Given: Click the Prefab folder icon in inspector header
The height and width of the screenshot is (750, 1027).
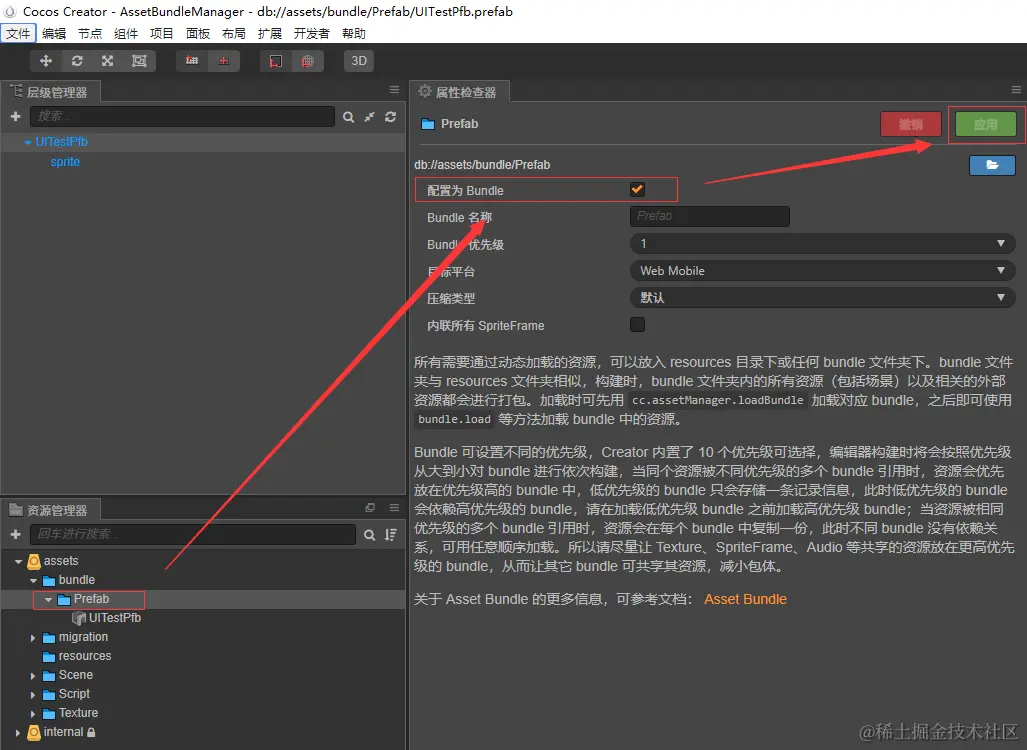Looking at the screenshot, I should [x=428, y=124].
